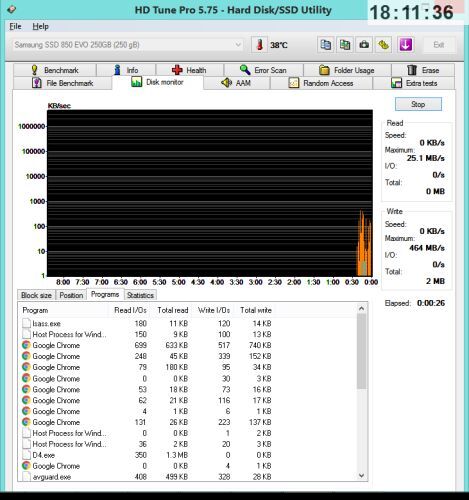Click the Stop button
Image resolution: width=469 pixels, height=500 pixels.
click(418, 104)
